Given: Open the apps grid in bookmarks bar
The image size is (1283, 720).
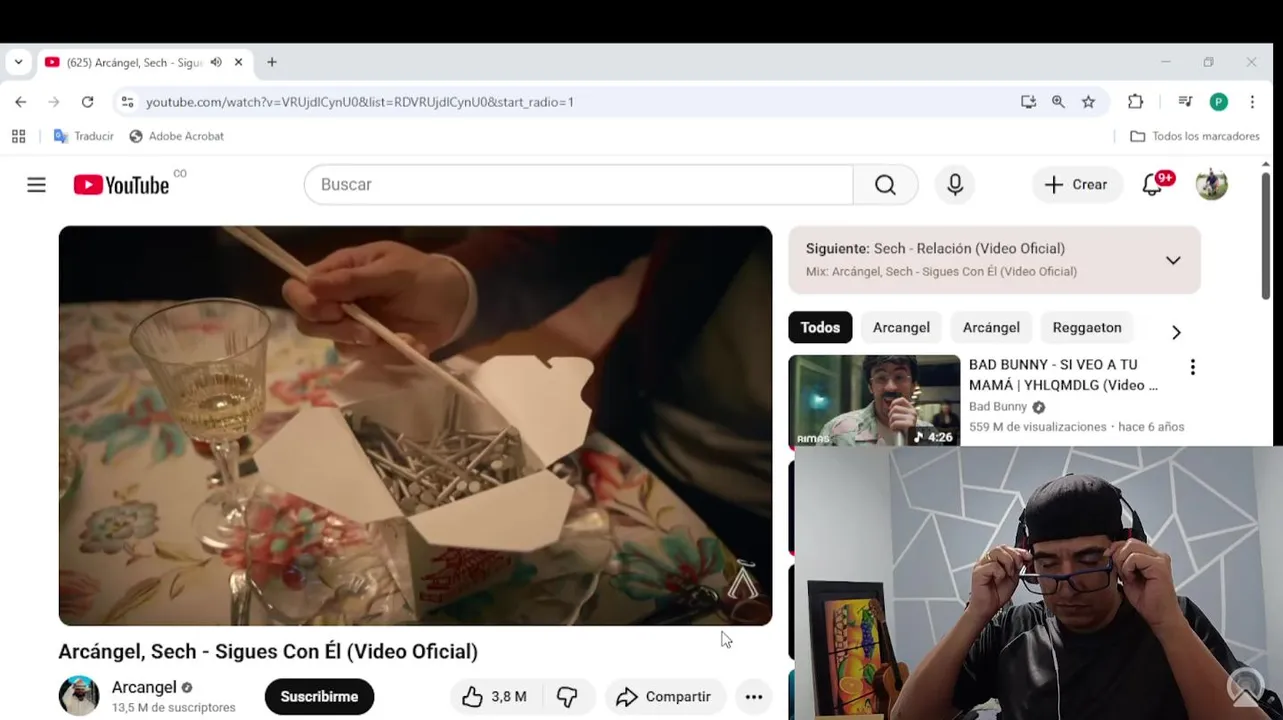Looking at the screenshot, I should point(18,136).
